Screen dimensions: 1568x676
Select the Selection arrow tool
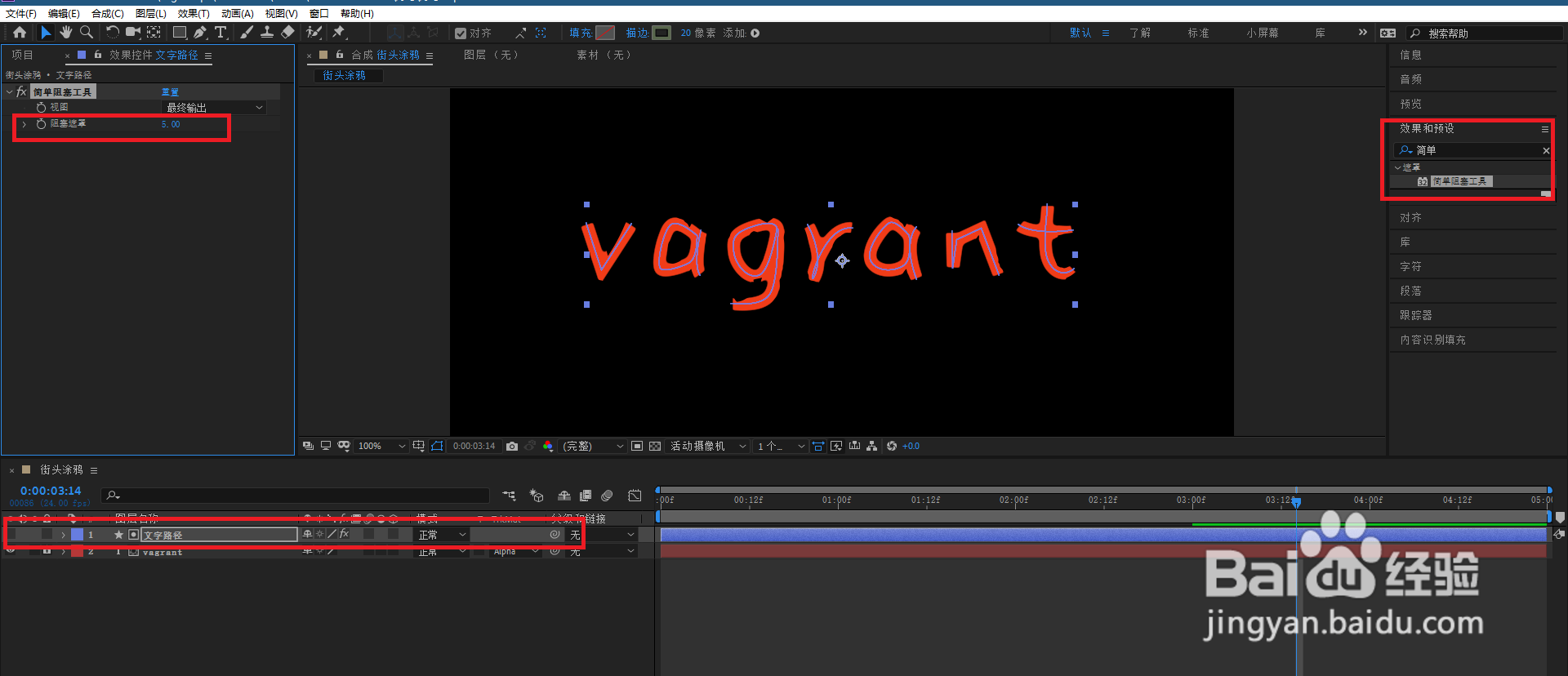46,33
